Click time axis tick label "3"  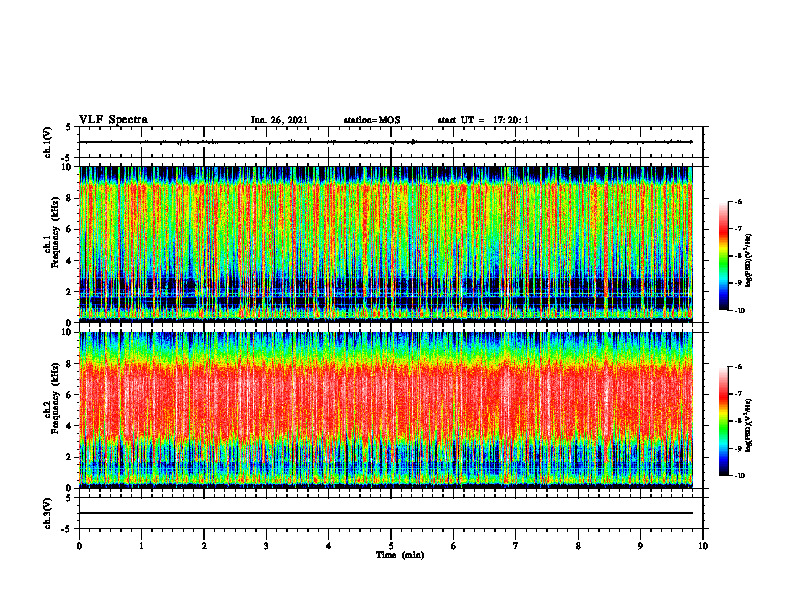click(266, 546)
